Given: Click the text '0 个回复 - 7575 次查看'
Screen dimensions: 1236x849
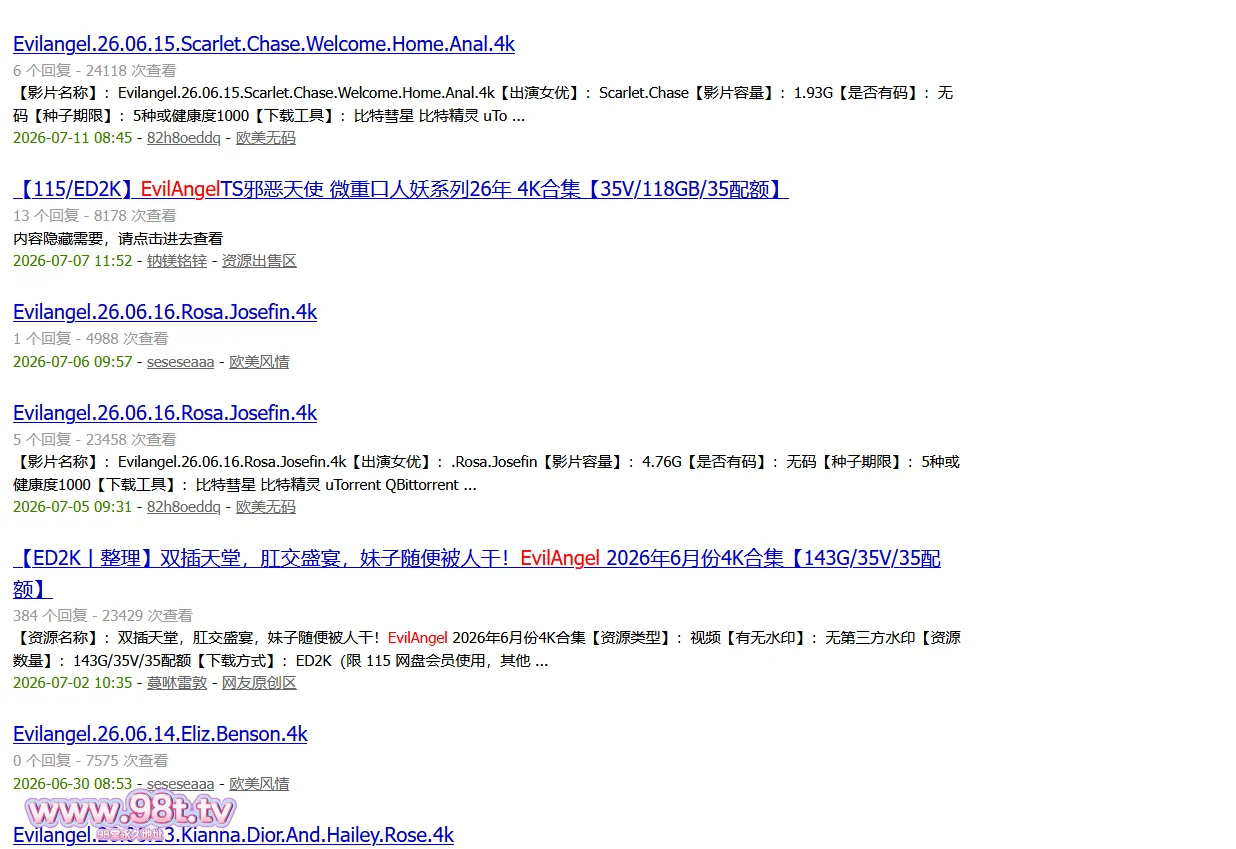Looking at the screenshot, I should pos(91,761).
